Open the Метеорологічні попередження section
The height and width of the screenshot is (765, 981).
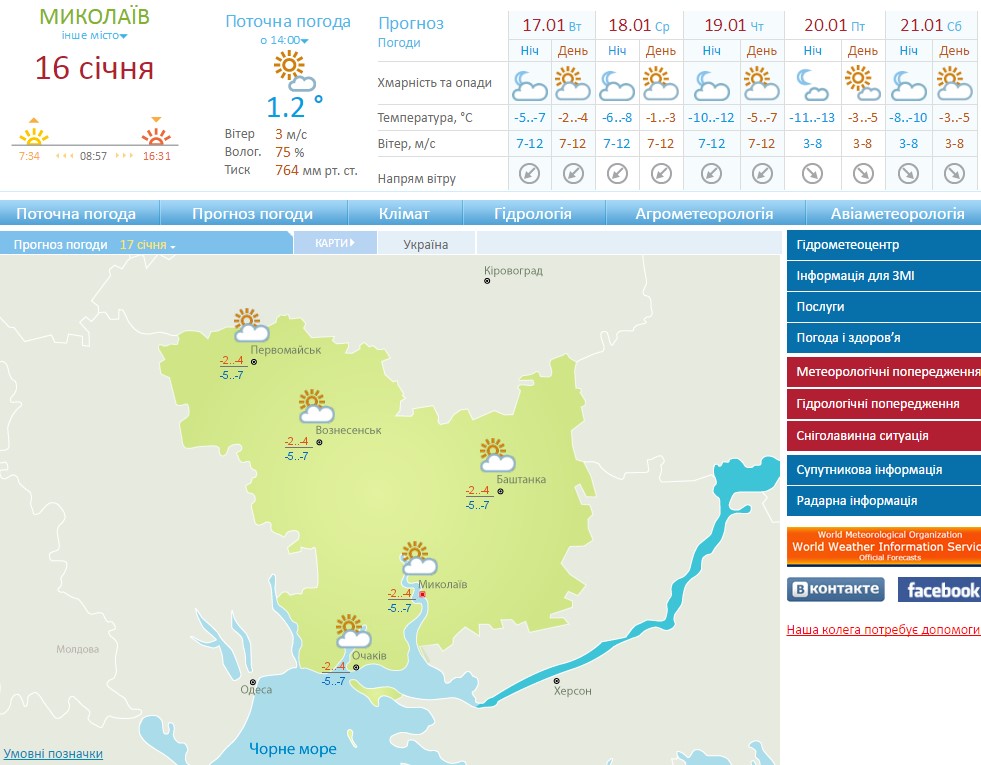click(884, 372)
